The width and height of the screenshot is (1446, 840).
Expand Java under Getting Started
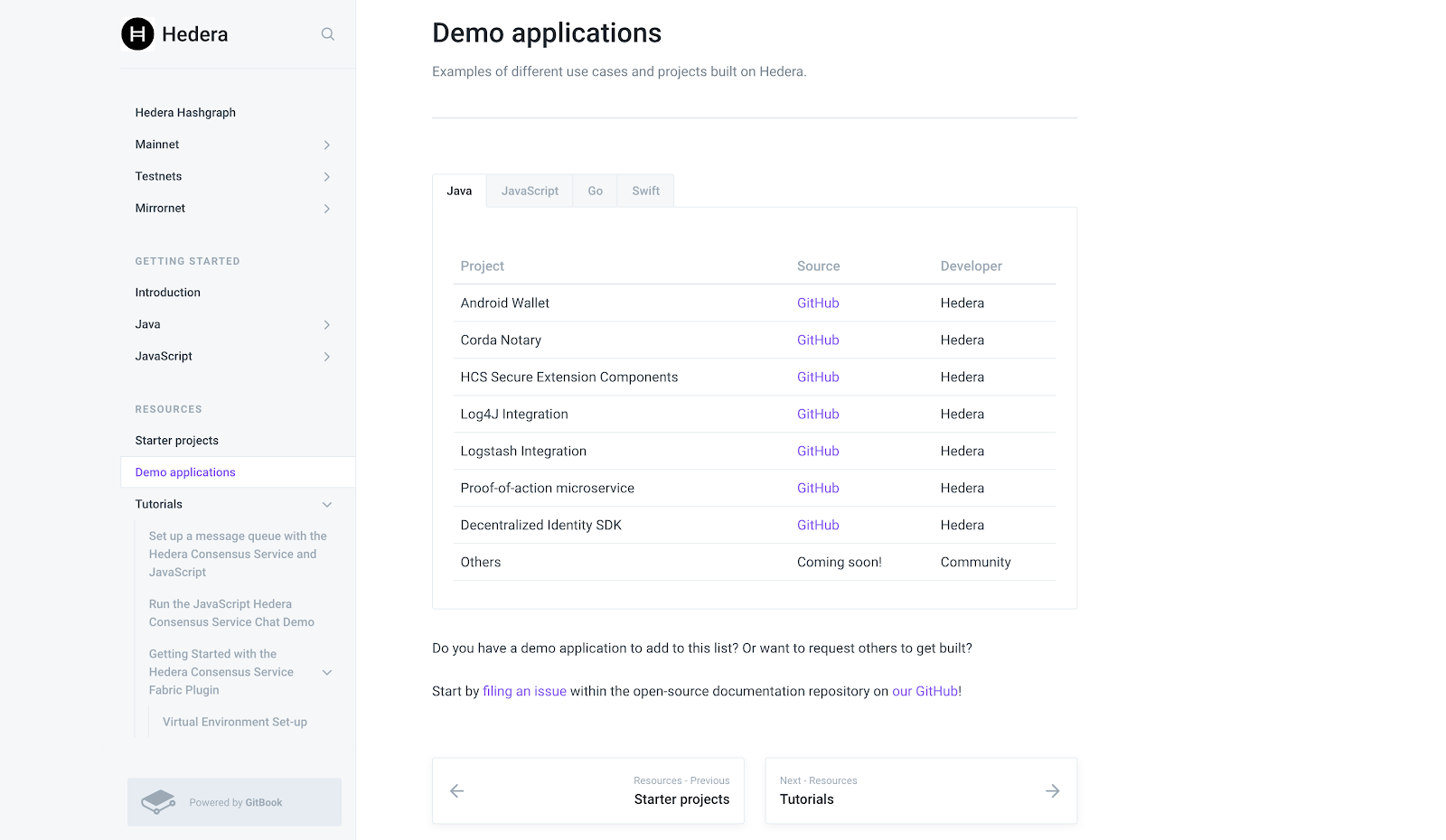click(326, 325)
